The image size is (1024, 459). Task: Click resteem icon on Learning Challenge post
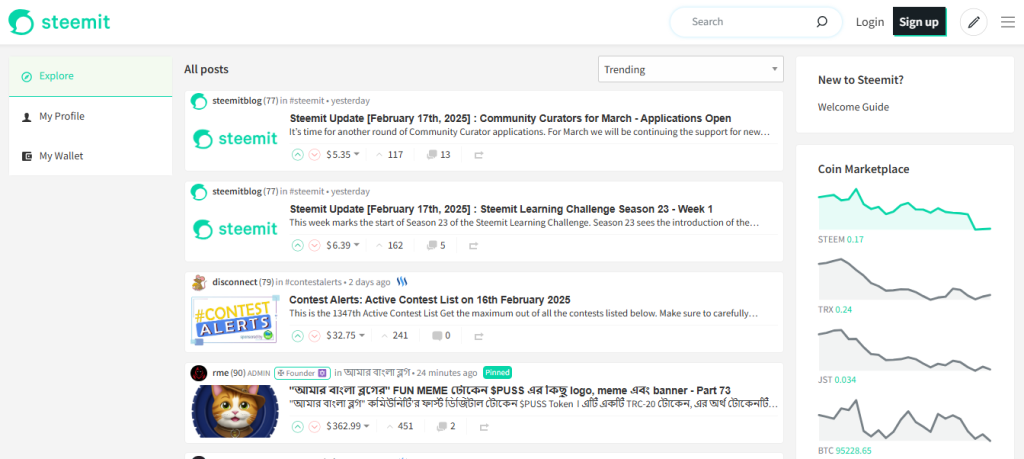(478, 246)
